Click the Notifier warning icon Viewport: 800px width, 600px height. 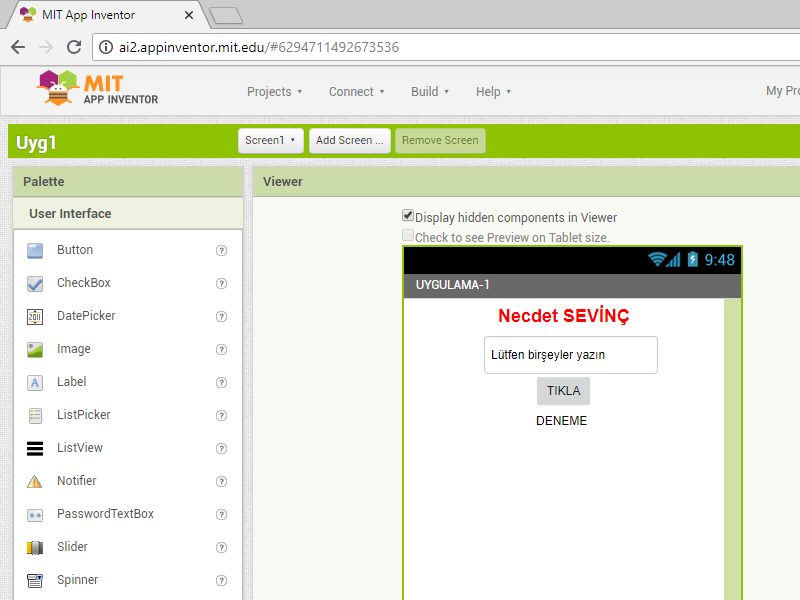(35, 481)
